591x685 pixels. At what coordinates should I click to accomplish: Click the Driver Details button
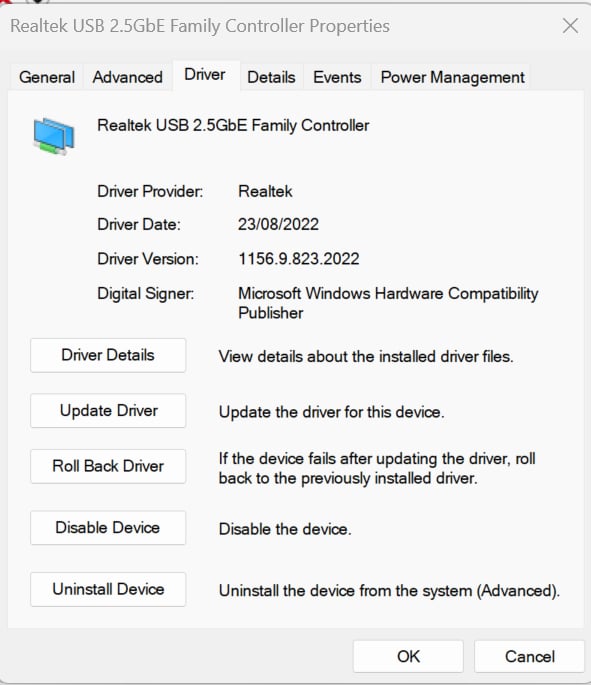pyautogui.click(x=108, y=355)
